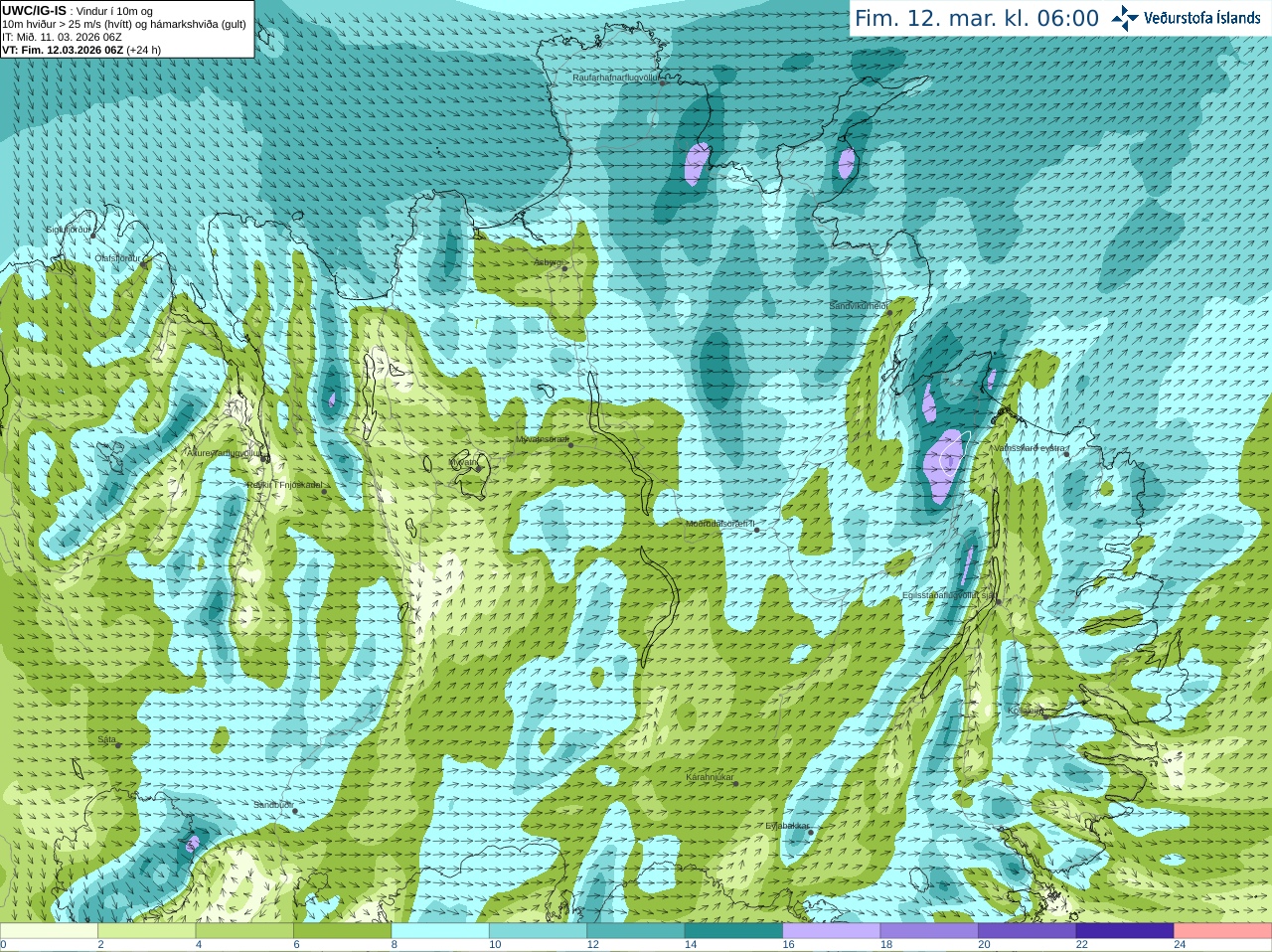
Task: Click the legend tick value 16
Action: (x=788, y=945)
